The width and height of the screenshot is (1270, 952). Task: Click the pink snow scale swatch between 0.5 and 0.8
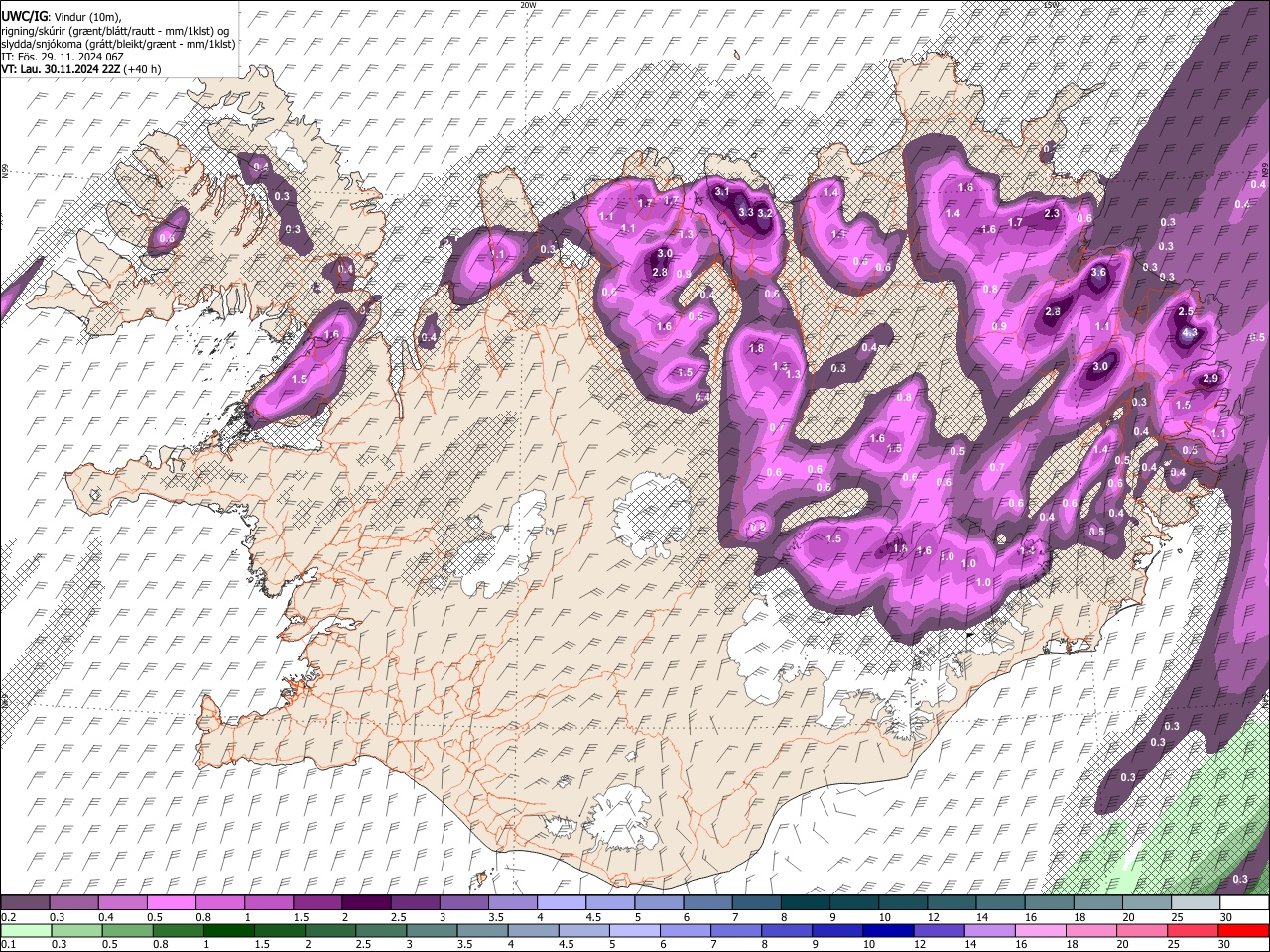pyautogui.click(x=171, y=902)
